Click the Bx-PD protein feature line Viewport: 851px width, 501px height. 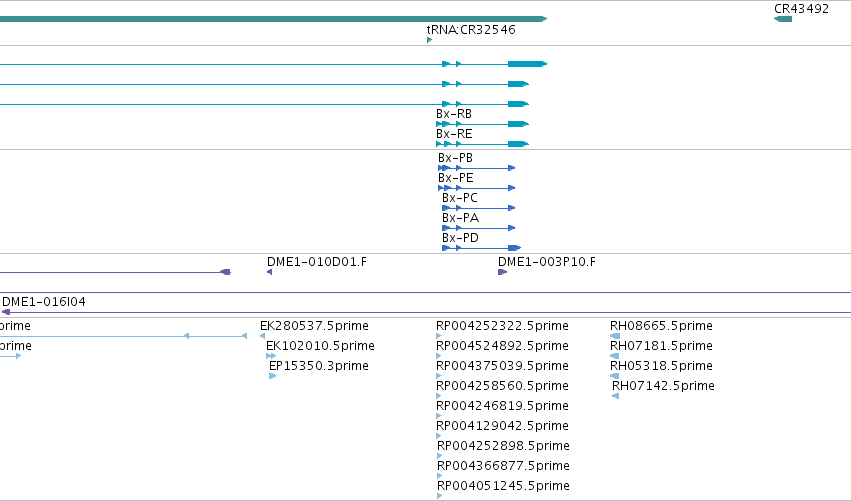click(481, 248)
